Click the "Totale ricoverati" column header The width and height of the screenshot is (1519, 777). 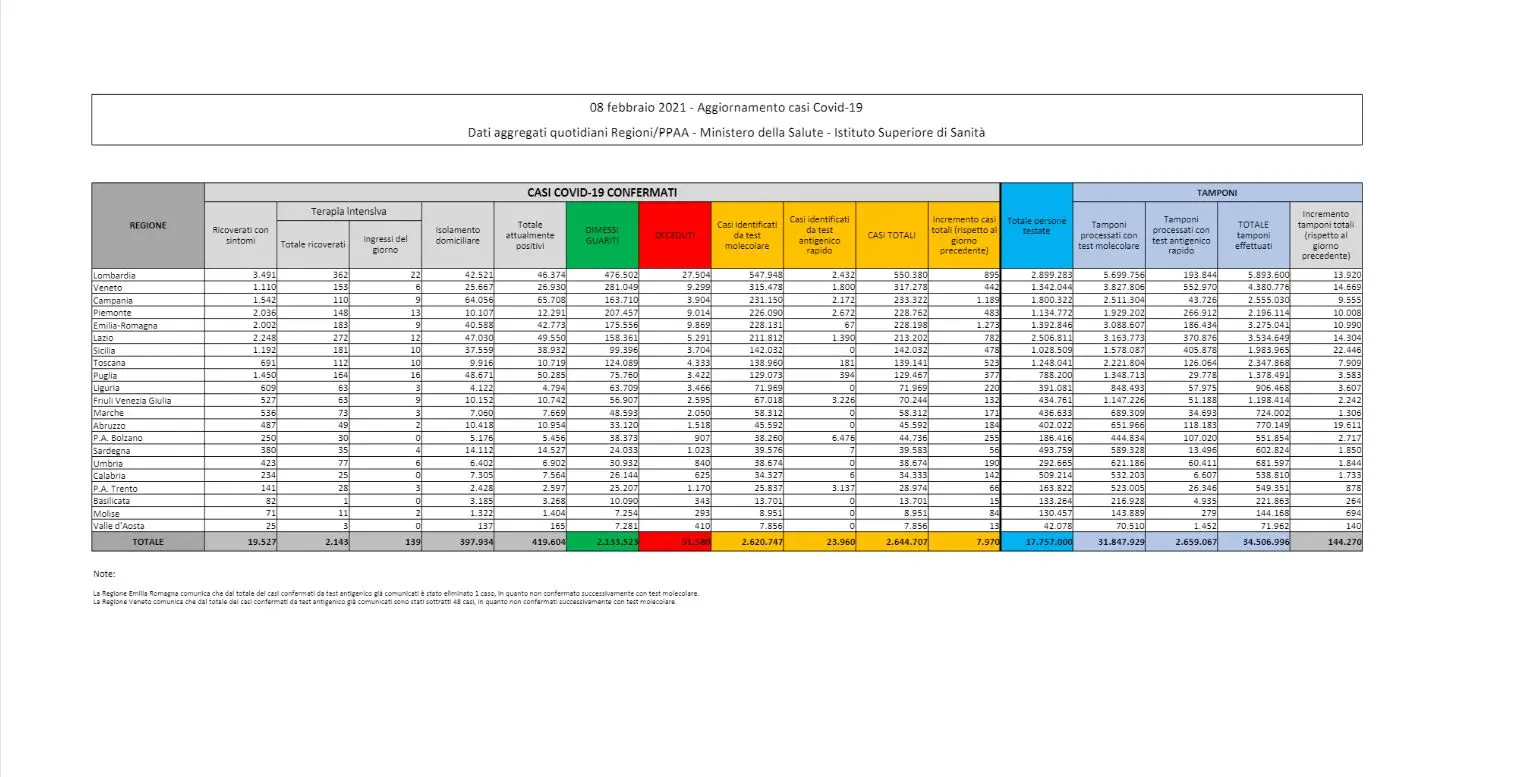point(312,244)
